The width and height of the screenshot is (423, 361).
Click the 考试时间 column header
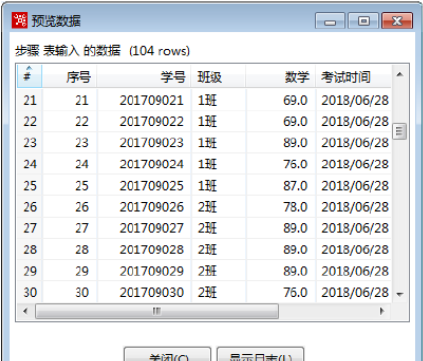[x=353, y=77]
